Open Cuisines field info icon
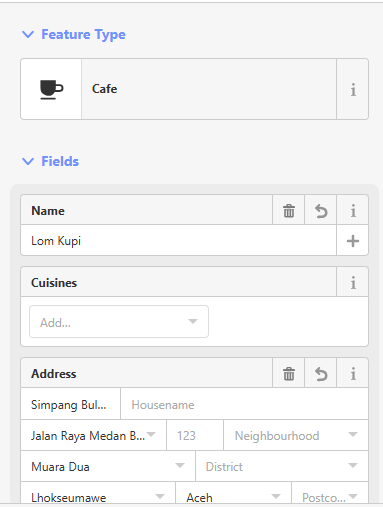This screenshot has width=383, height=507. (x=353, y=282)
